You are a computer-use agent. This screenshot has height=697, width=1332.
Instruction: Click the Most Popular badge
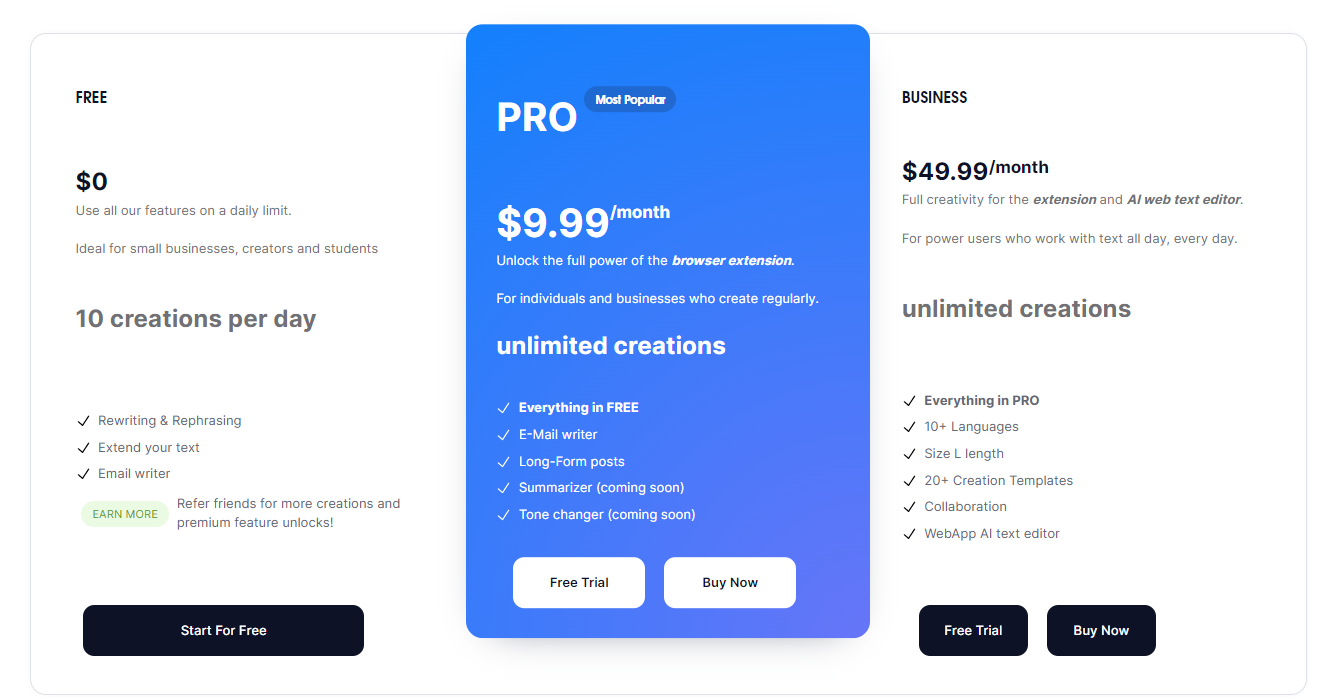click(630, 99)
